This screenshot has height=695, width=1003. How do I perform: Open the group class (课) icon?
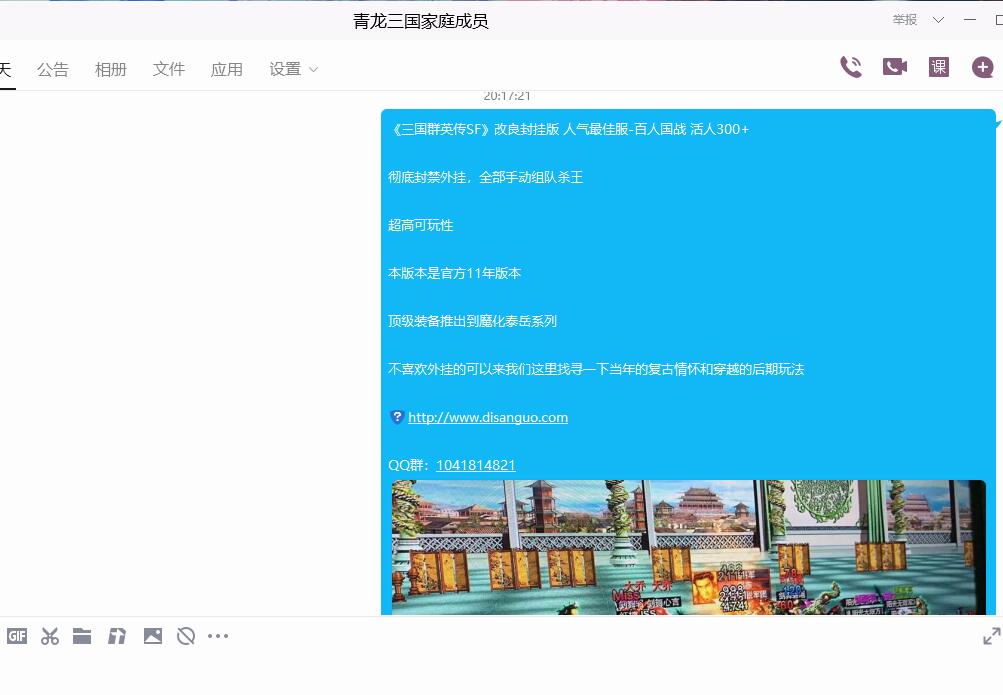[938, 66]
